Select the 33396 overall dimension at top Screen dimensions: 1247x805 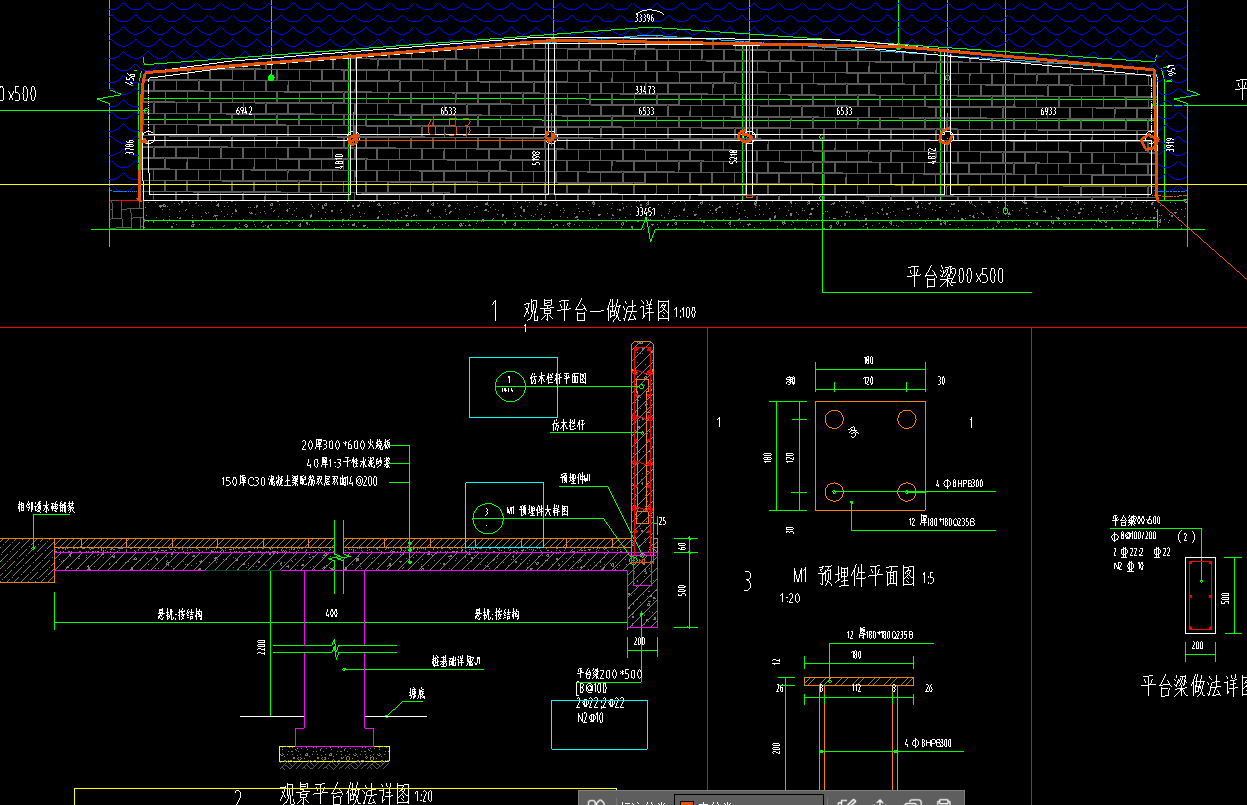pyautogui.click(x=645, y=18)
